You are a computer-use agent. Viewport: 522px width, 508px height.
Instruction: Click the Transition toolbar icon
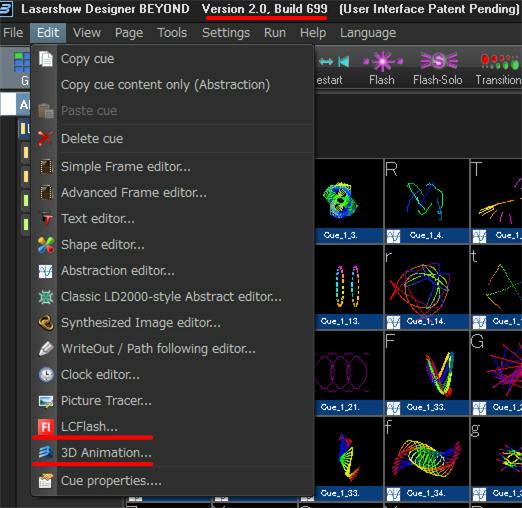tap(500, 62)
